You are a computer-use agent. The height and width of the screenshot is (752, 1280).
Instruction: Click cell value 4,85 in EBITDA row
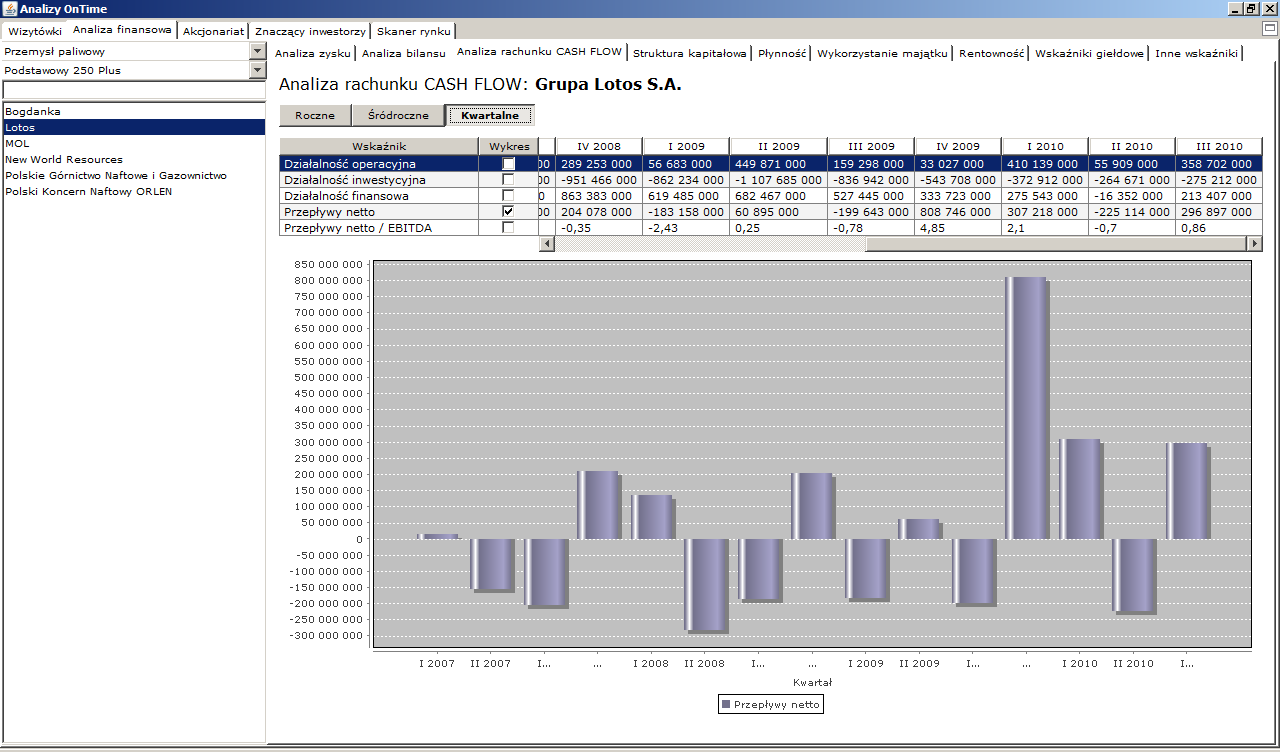point(957,227)
